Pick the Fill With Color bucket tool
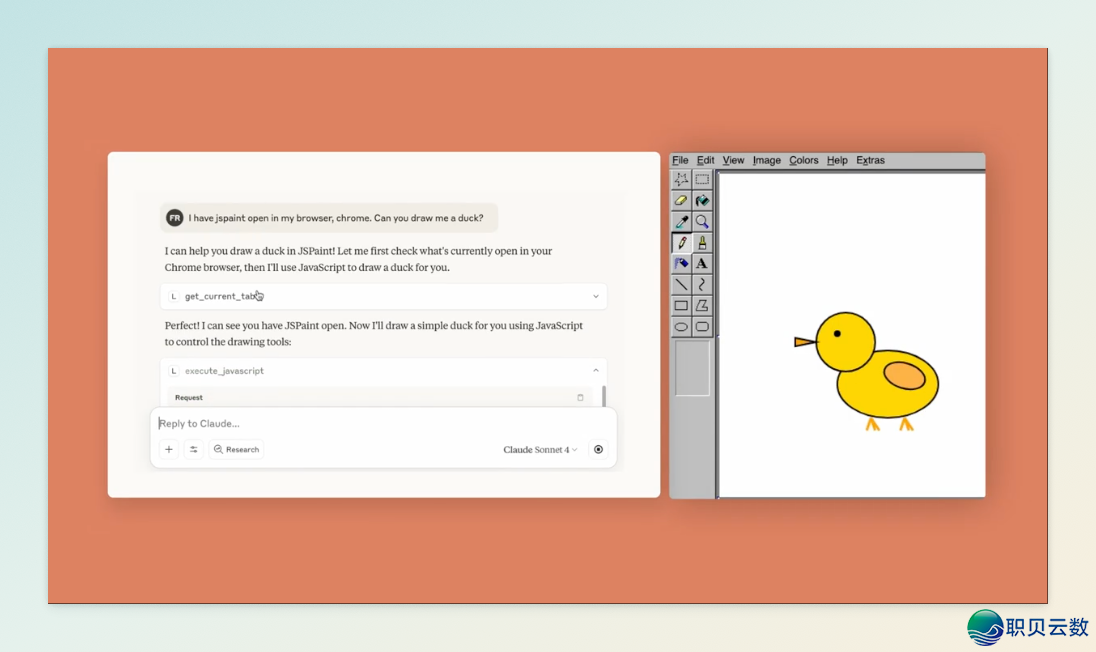1096x652 pixels. click(x=702, y=201)
